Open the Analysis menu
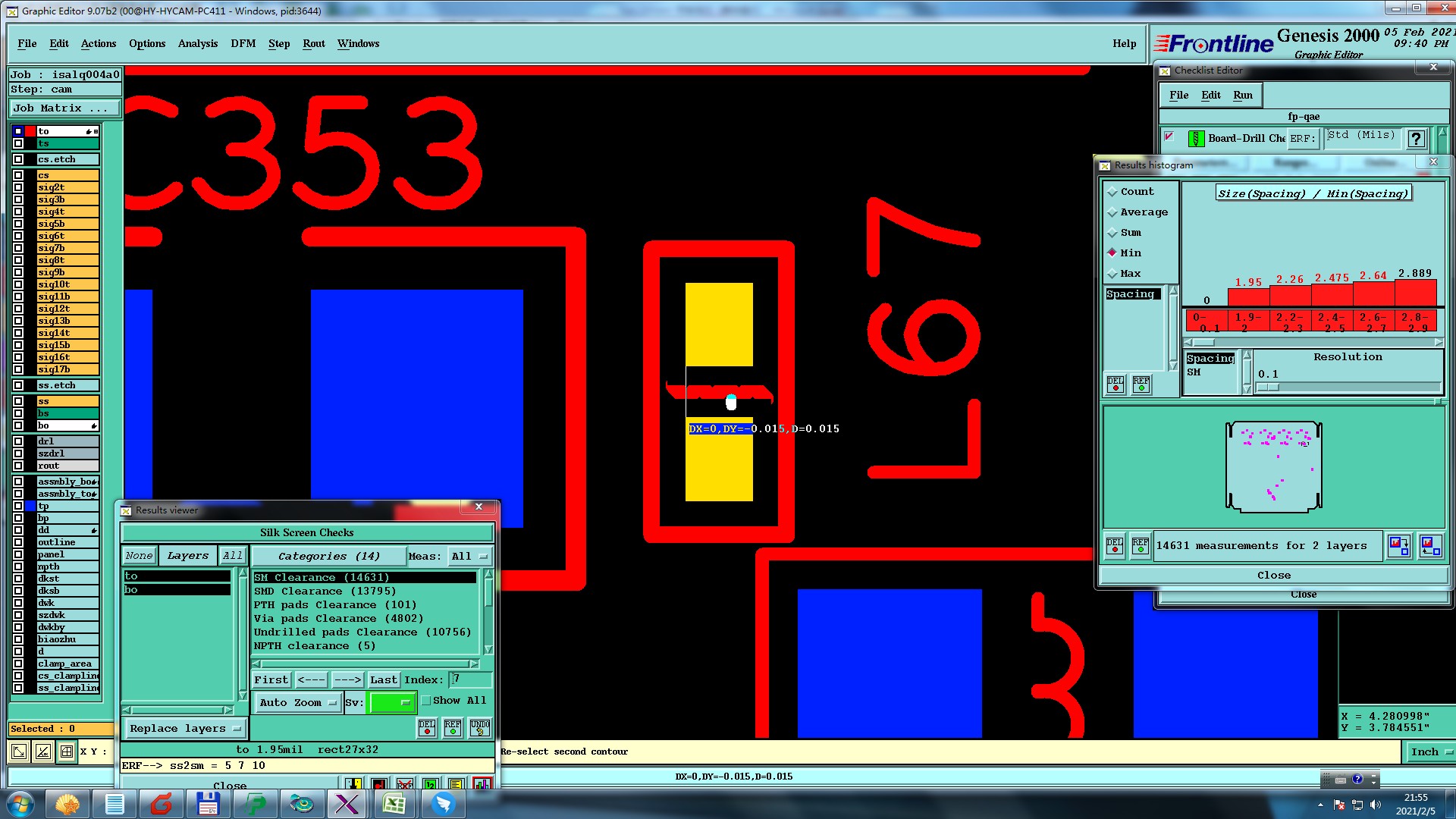 198,43
